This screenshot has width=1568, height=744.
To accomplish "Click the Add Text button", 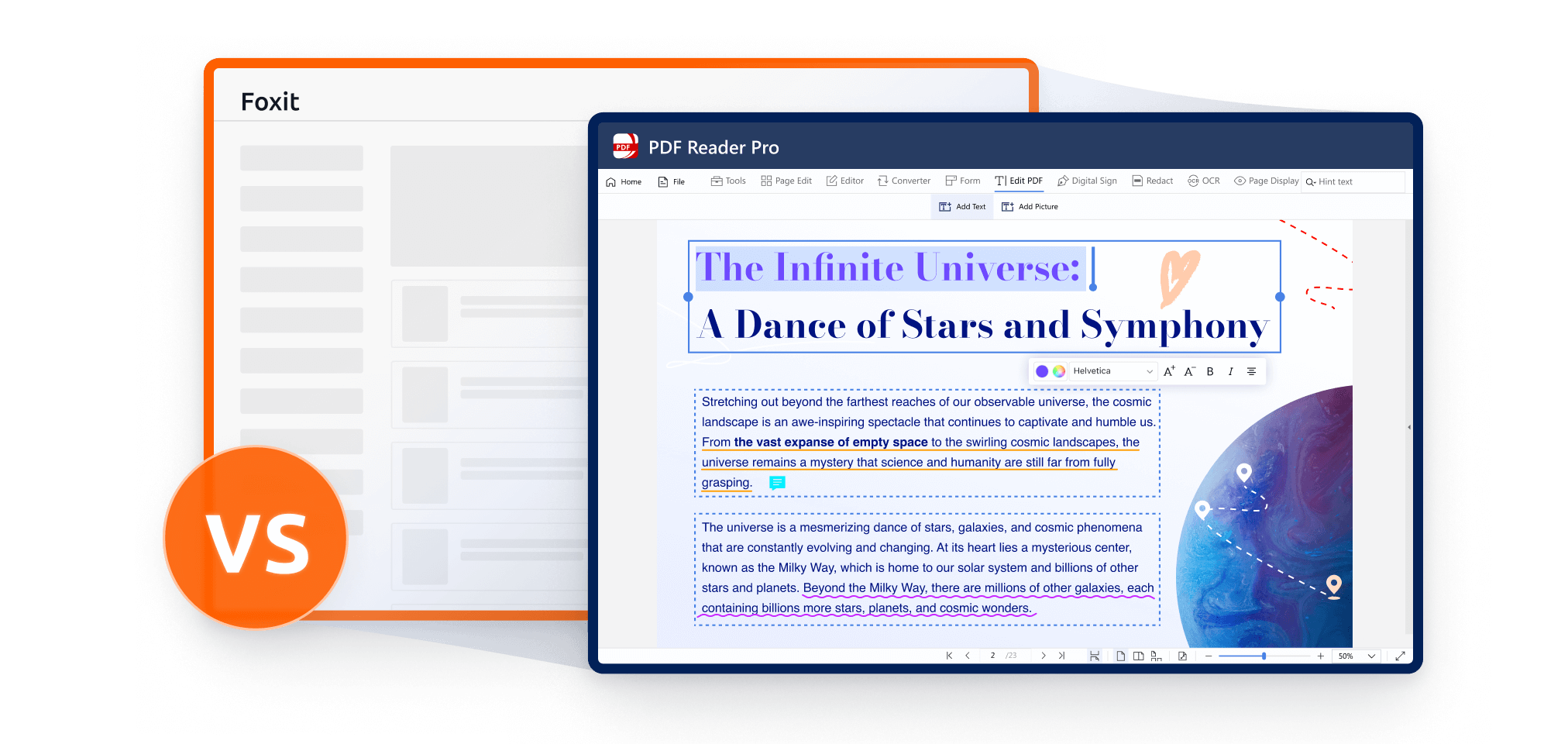I will pos(962,207).
